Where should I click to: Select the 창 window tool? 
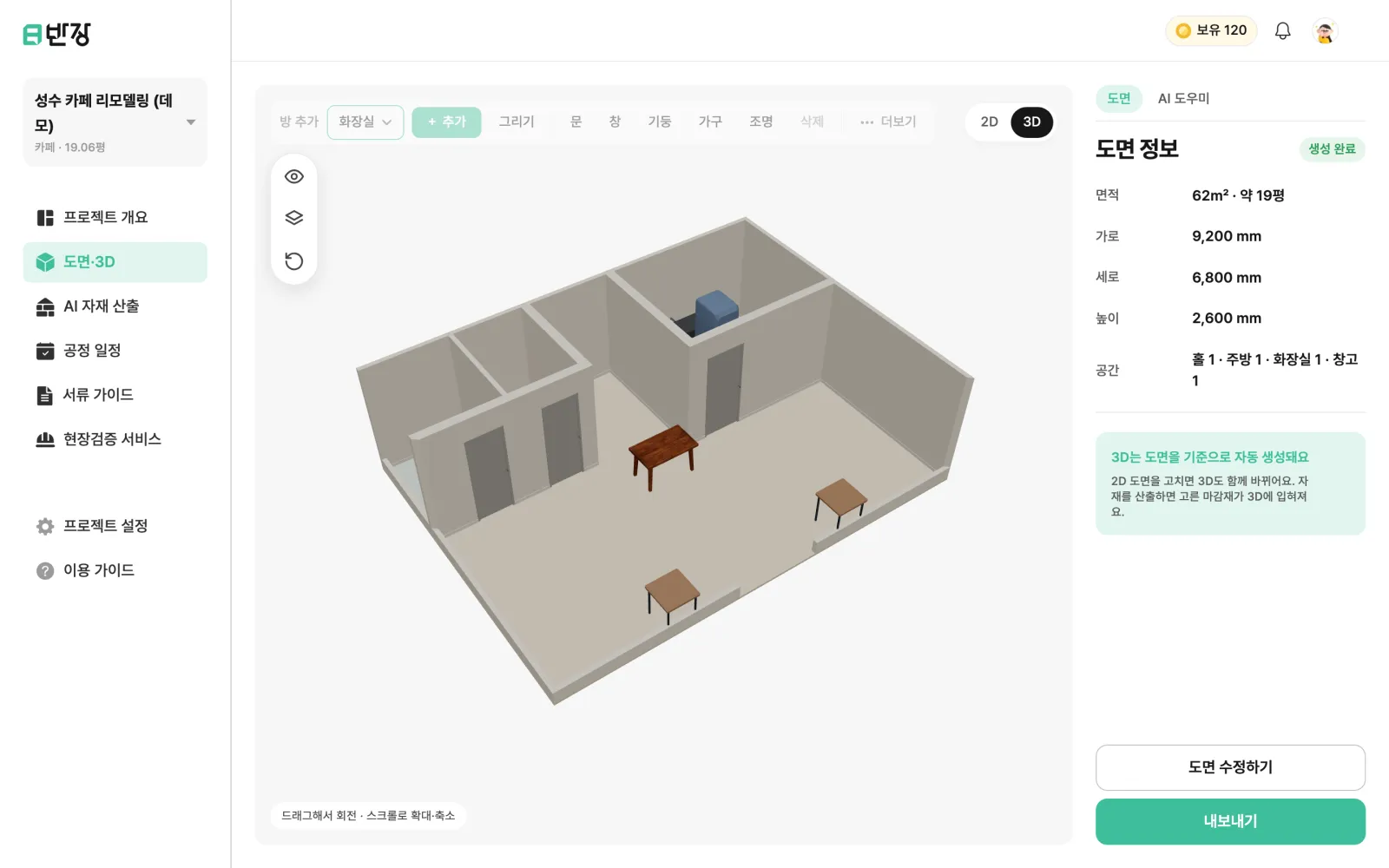click(615, 122)
